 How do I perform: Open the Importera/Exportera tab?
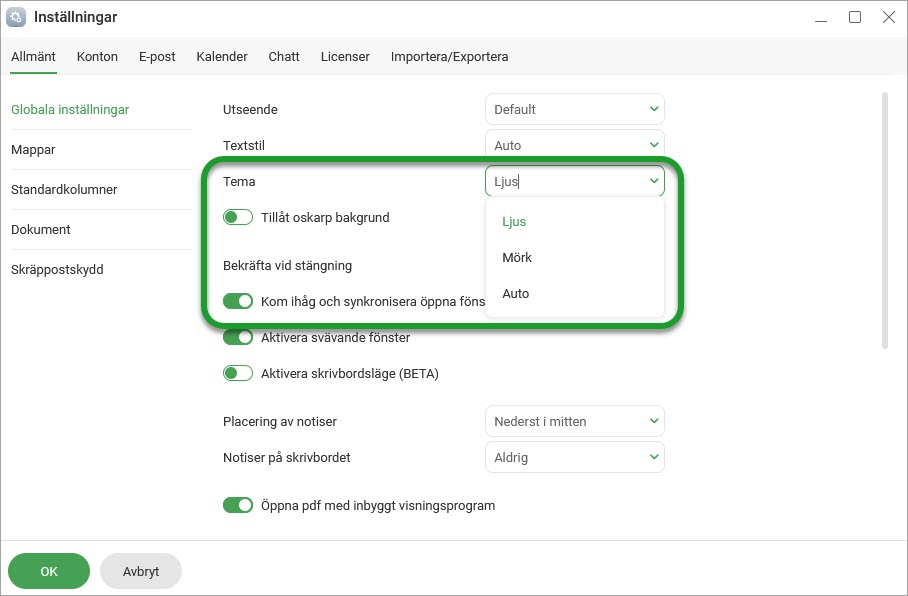[x=449, y=57]
